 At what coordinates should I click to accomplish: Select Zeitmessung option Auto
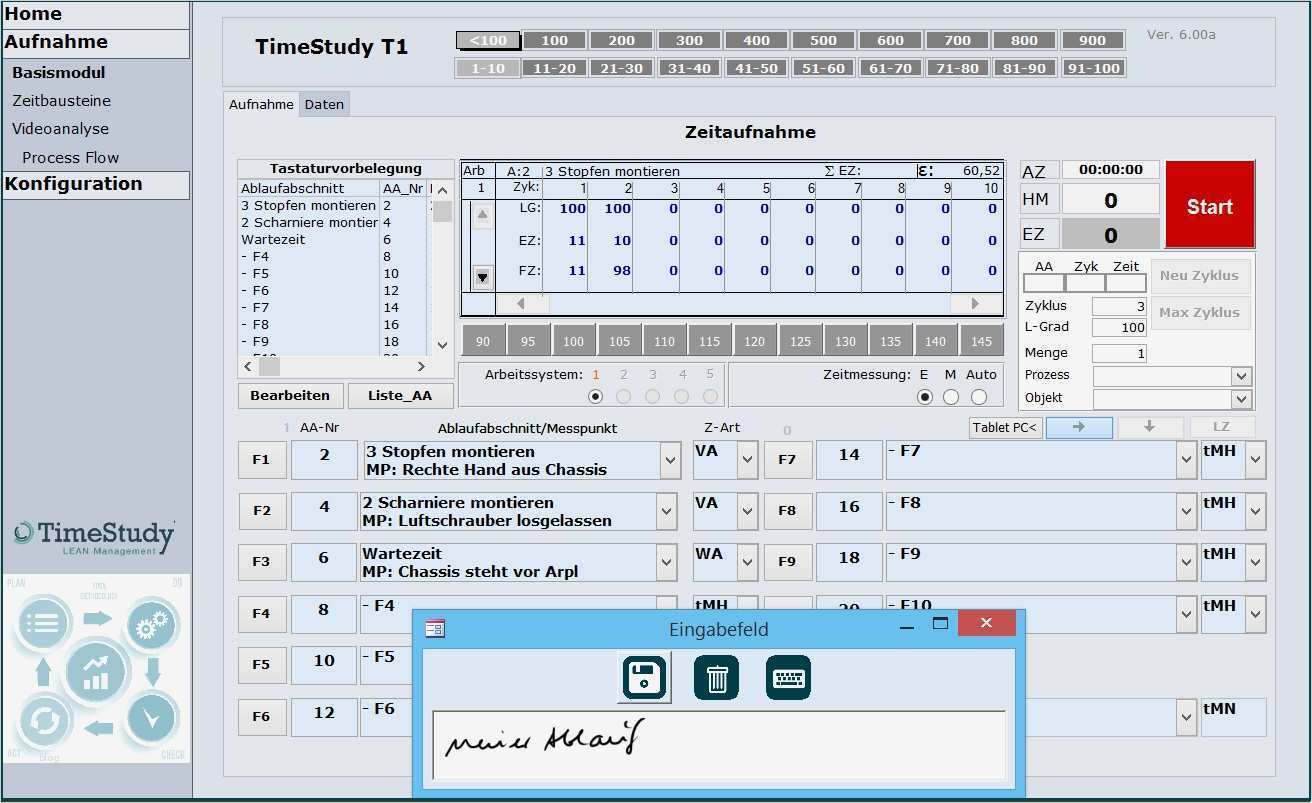(979, 397)
